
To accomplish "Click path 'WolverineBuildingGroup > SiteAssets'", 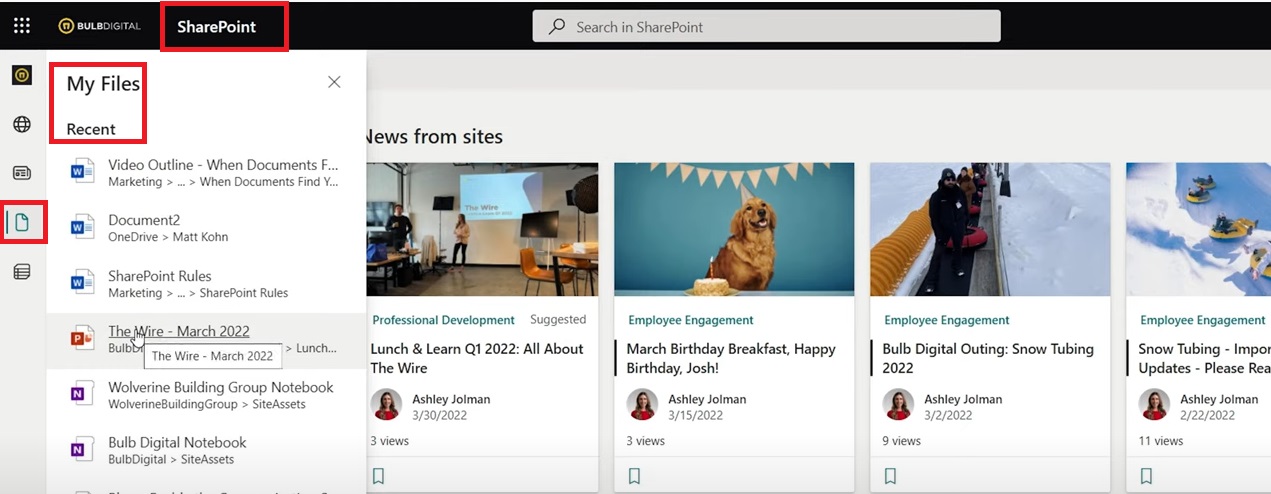I will 207,404.
